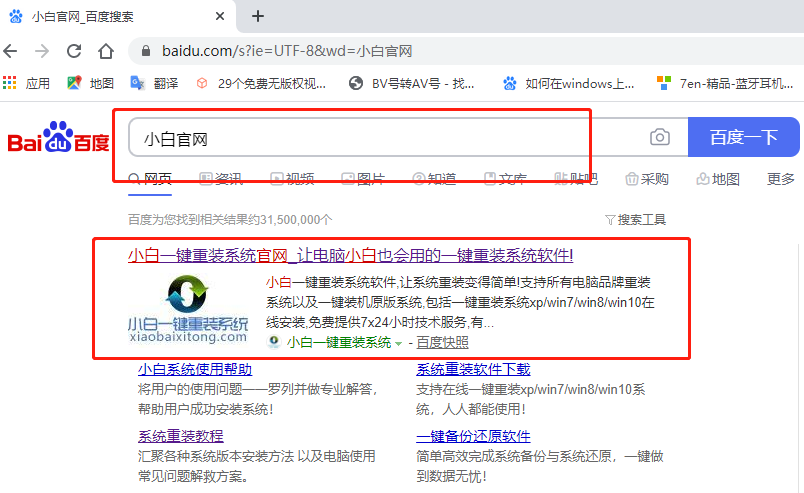Open the 应用 apps bookmark
The height and width of the screenshot is (493, 804).
(x=27, y=83)
